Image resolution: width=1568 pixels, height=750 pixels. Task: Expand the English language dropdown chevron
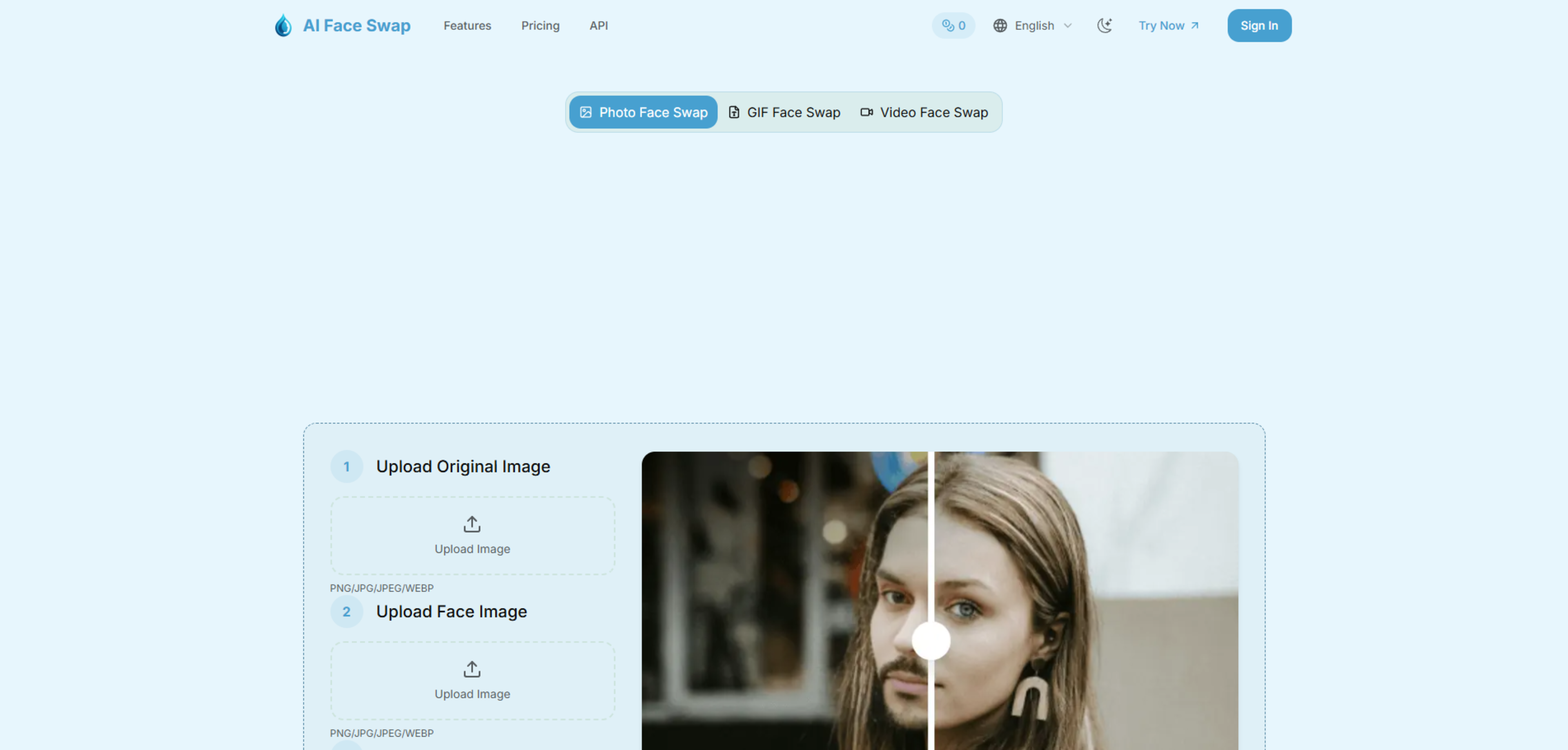point(1068,26)
